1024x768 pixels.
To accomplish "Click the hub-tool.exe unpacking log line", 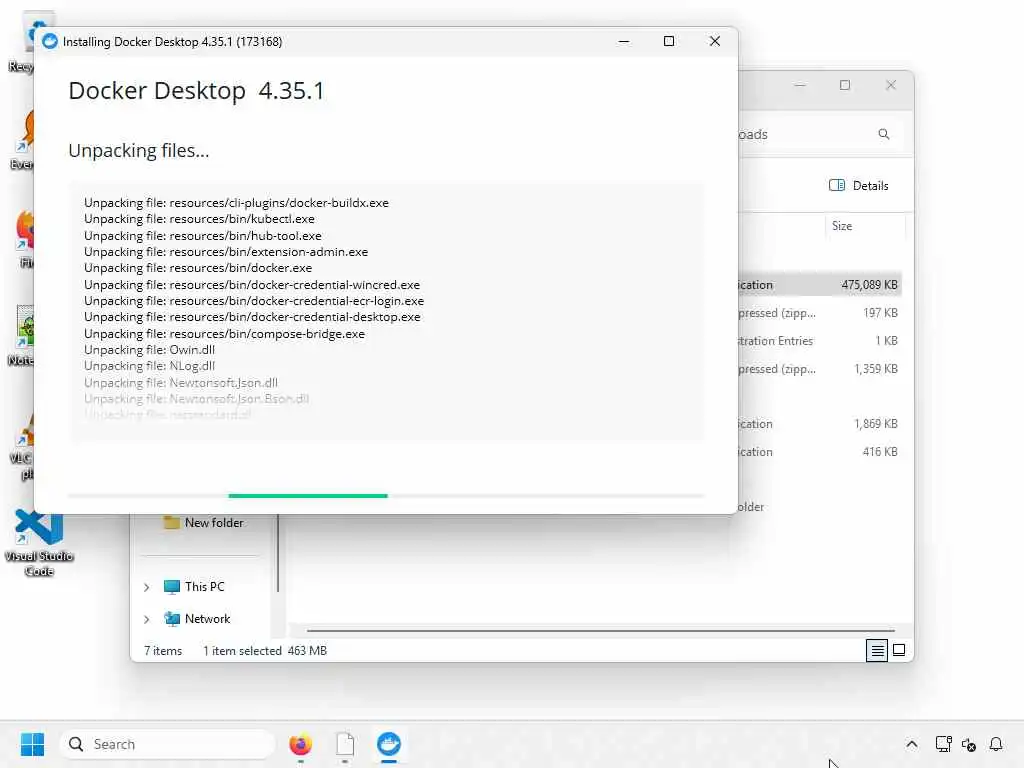I will [x=202, y=236].
